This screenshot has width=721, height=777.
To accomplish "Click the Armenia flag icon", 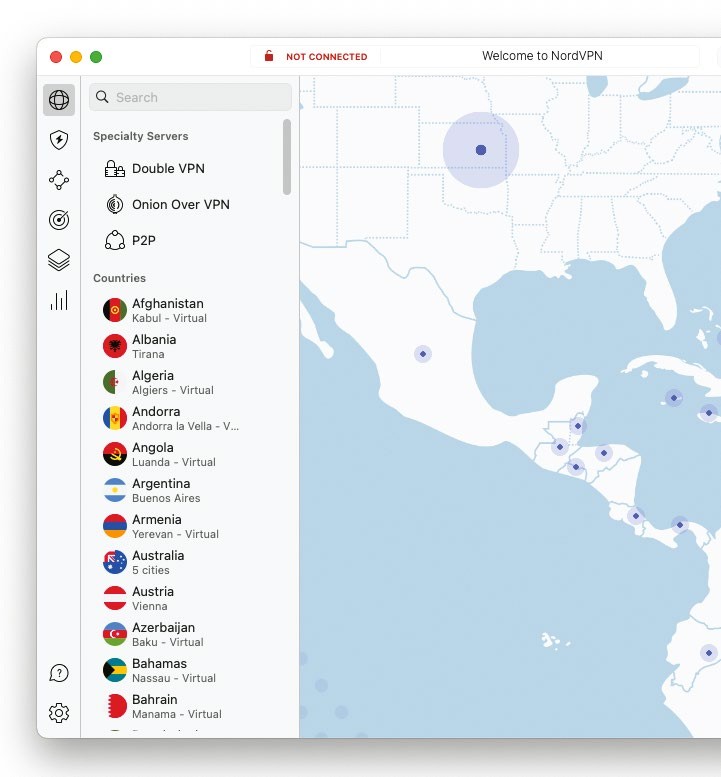I will [x=115, y=526].
